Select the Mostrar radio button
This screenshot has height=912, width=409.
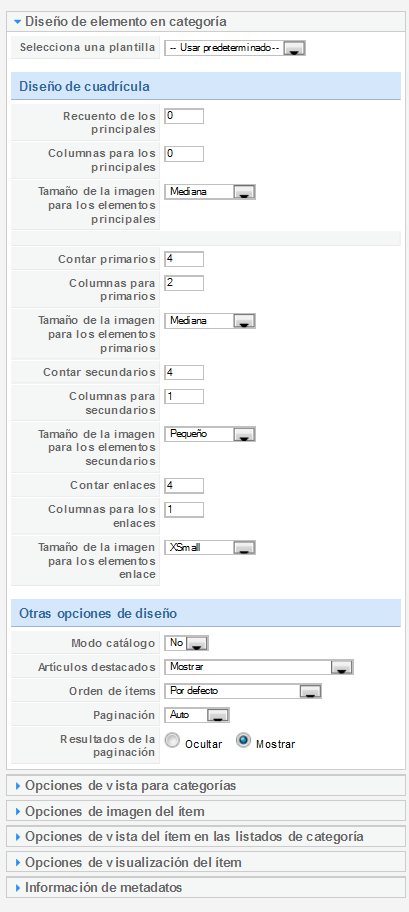click(x=244, y=740)
